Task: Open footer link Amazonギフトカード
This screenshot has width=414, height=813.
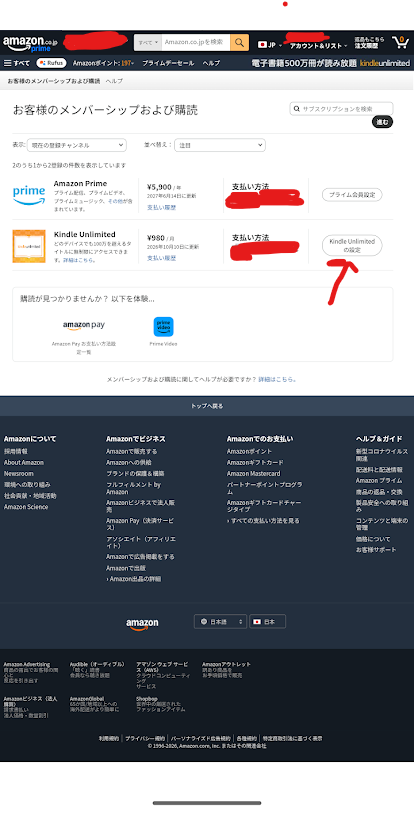Action: point(255,462)
